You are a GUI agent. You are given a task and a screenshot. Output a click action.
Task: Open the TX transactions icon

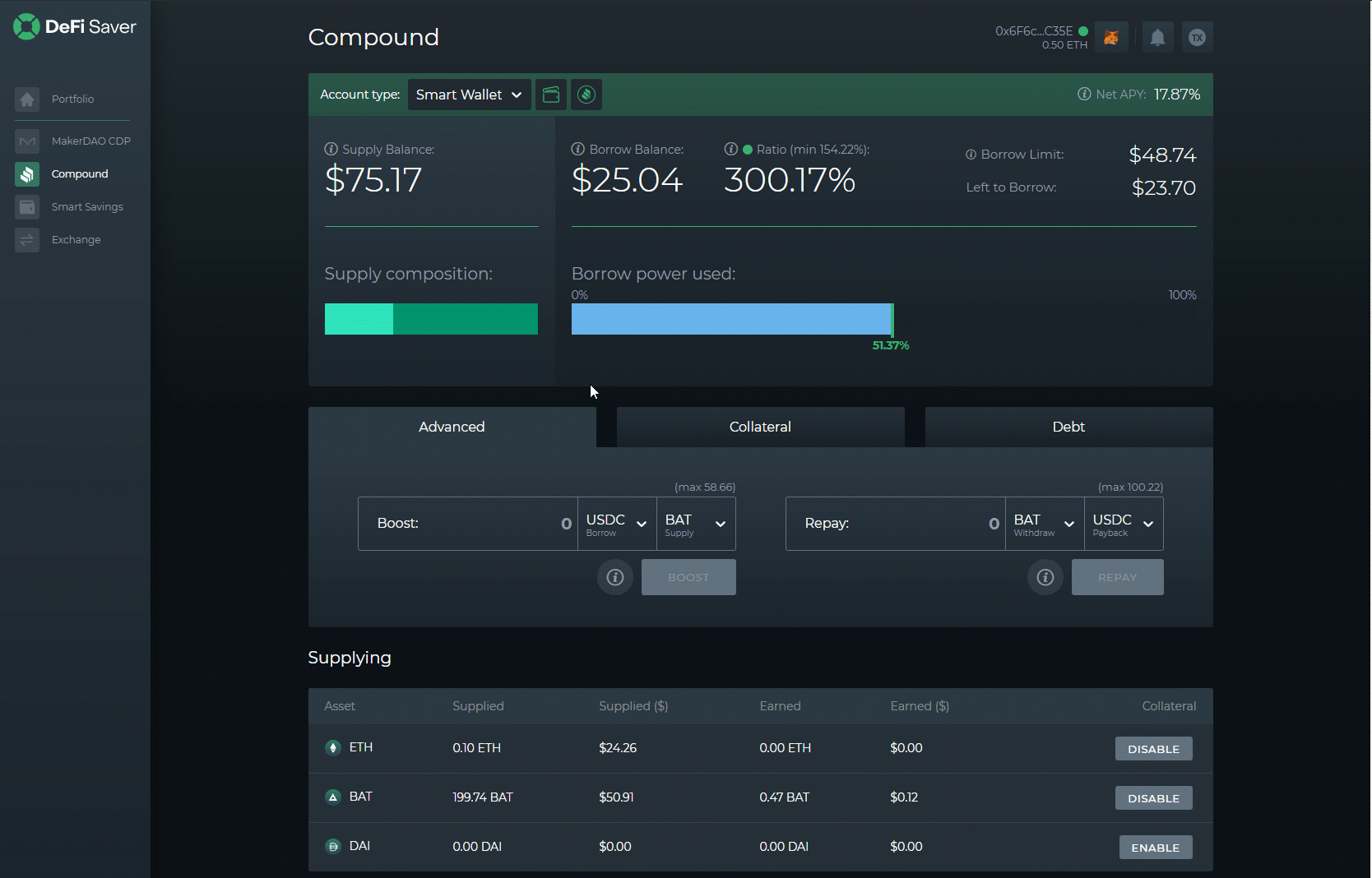(x=1197, y=37)
